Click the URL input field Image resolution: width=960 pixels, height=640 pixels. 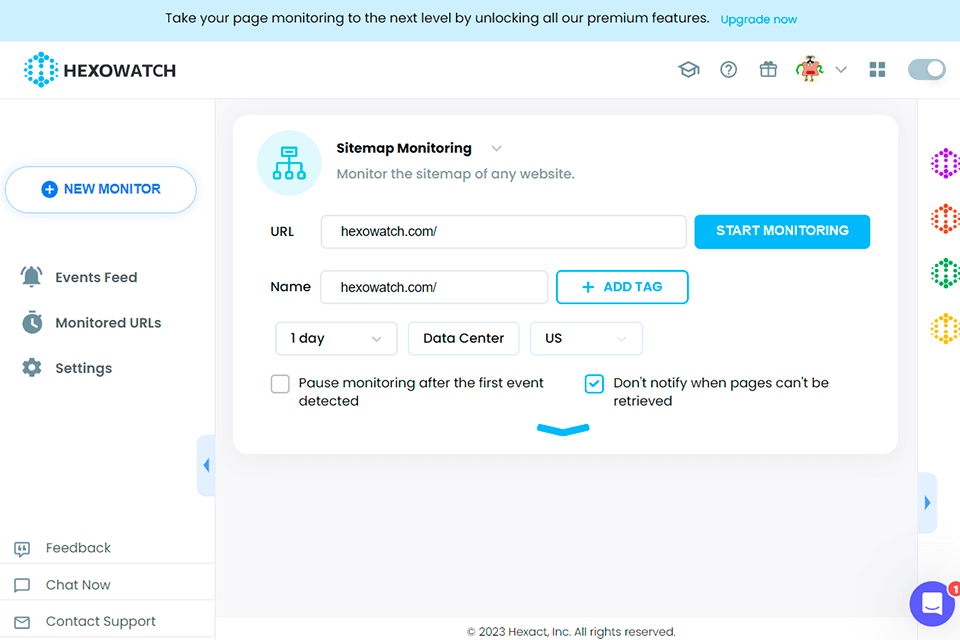(503, 232)
